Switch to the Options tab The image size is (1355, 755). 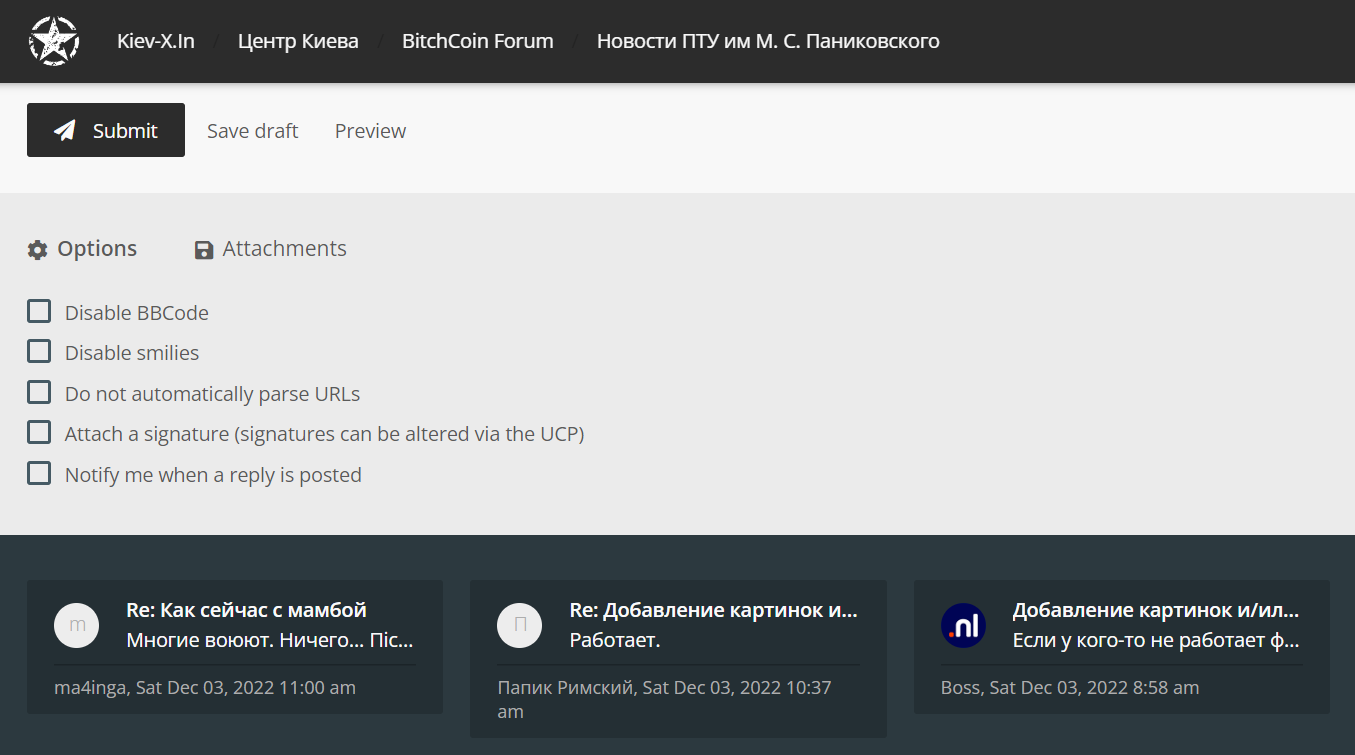pyautogui.click(x=96, y=249)
